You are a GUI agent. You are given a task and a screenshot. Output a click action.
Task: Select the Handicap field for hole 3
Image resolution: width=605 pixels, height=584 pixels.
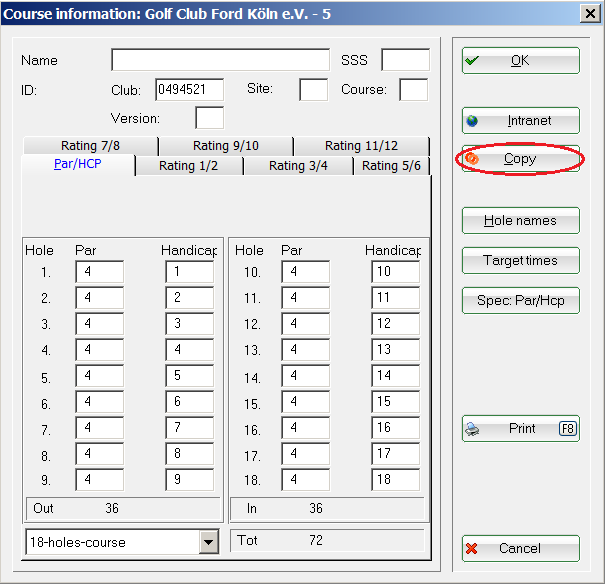coord(190,324)
